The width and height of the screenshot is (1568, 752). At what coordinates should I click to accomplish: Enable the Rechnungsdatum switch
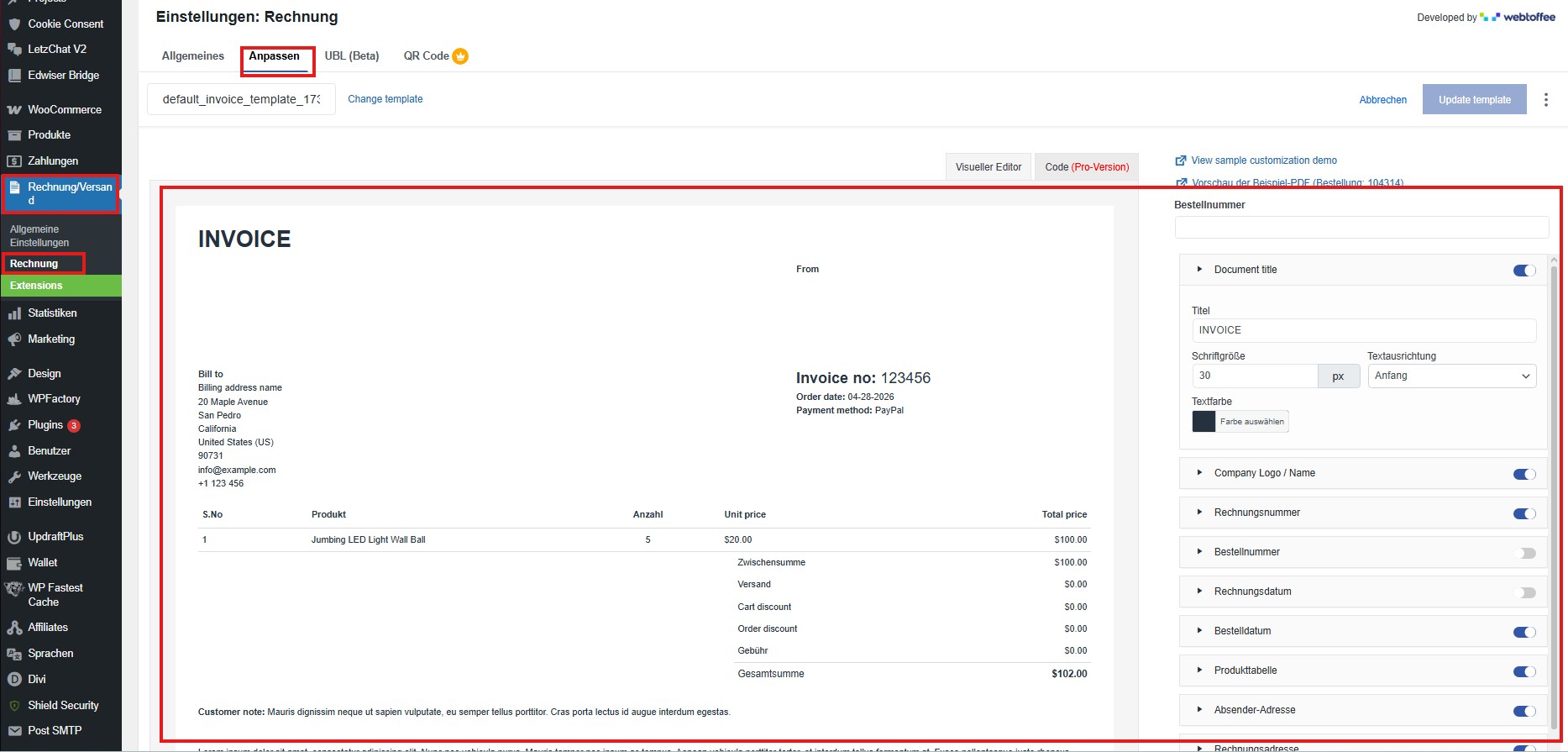click(x=1524, y=592)
